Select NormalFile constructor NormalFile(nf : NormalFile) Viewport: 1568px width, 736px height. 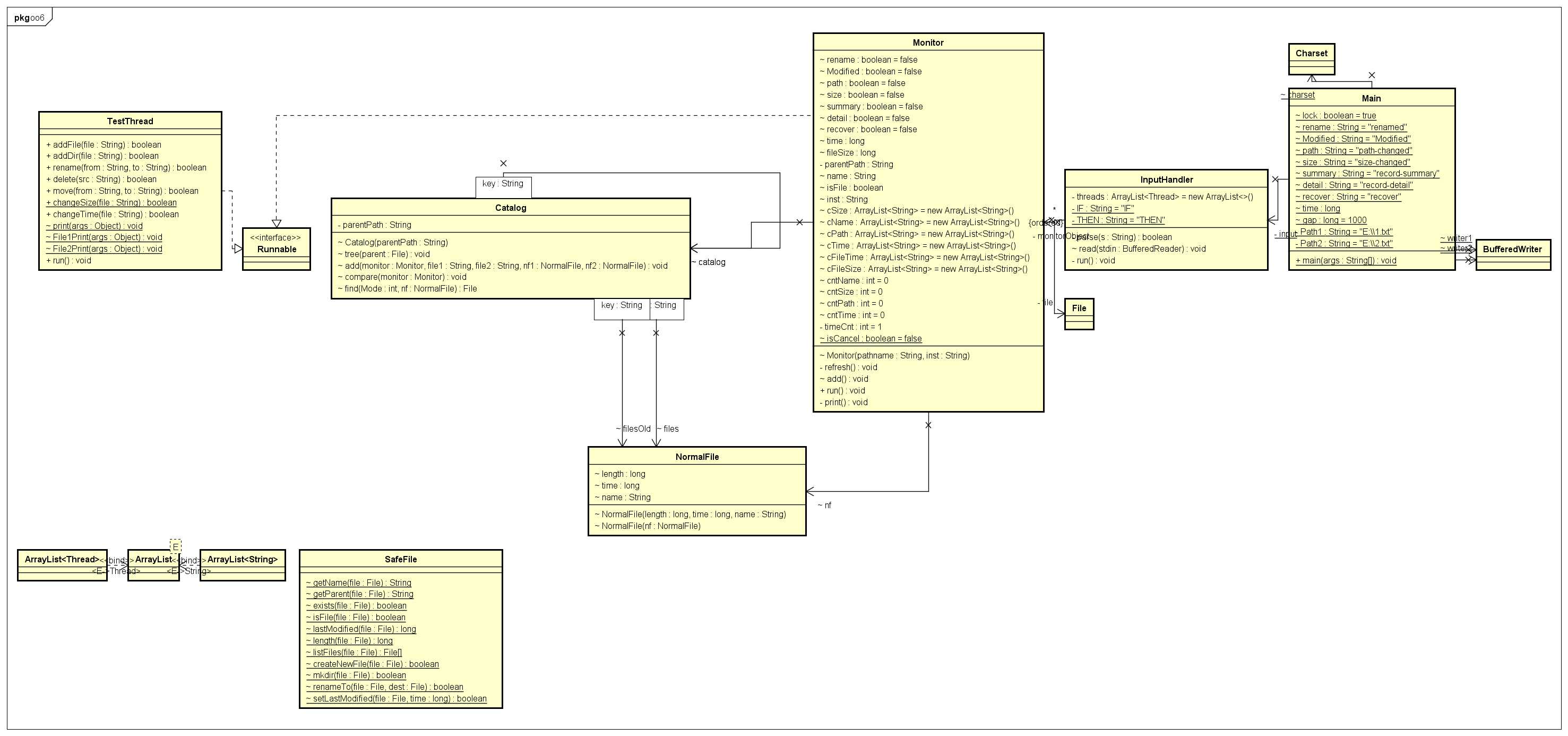[x=648, y=526]
